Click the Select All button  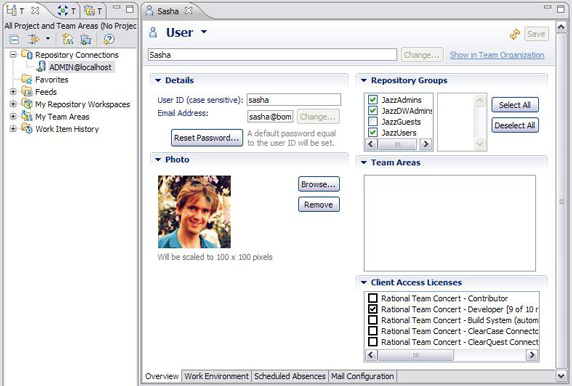[x=515, y=105]
